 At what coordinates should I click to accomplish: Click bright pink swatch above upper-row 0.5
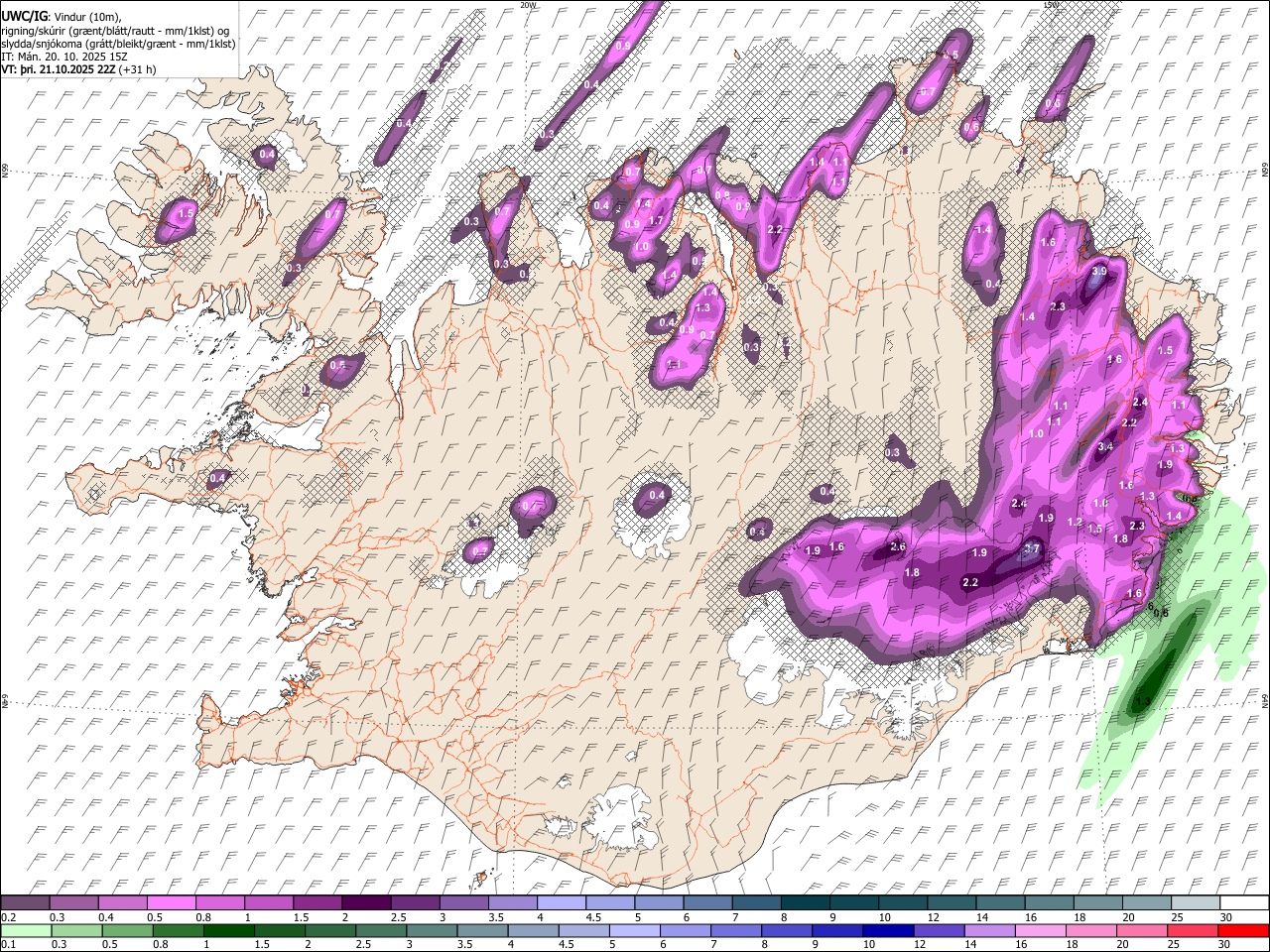(173, 903)
